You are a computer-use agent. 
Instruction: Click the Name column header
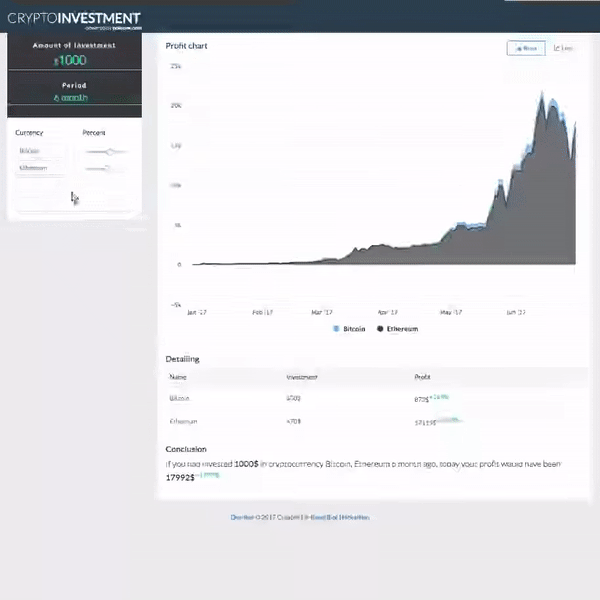(x=178, y=377)
